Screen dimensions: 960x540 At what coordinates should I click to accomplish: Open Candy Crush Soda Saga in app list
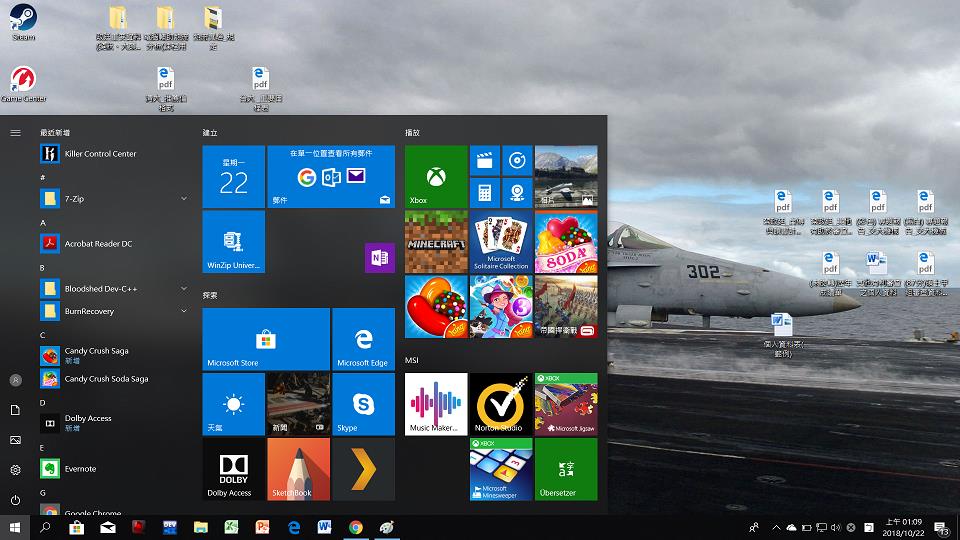[114, 378]
